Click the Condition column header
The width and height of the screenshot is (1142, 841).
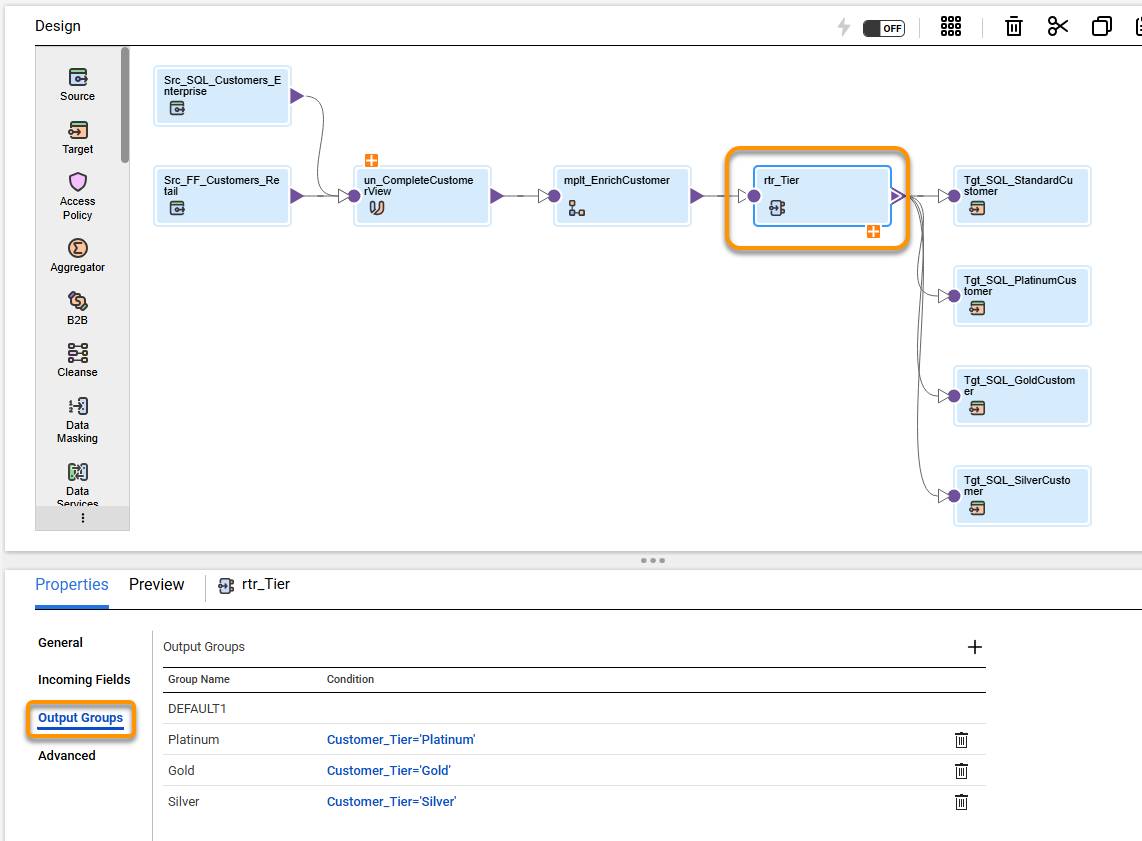point(350,679)
